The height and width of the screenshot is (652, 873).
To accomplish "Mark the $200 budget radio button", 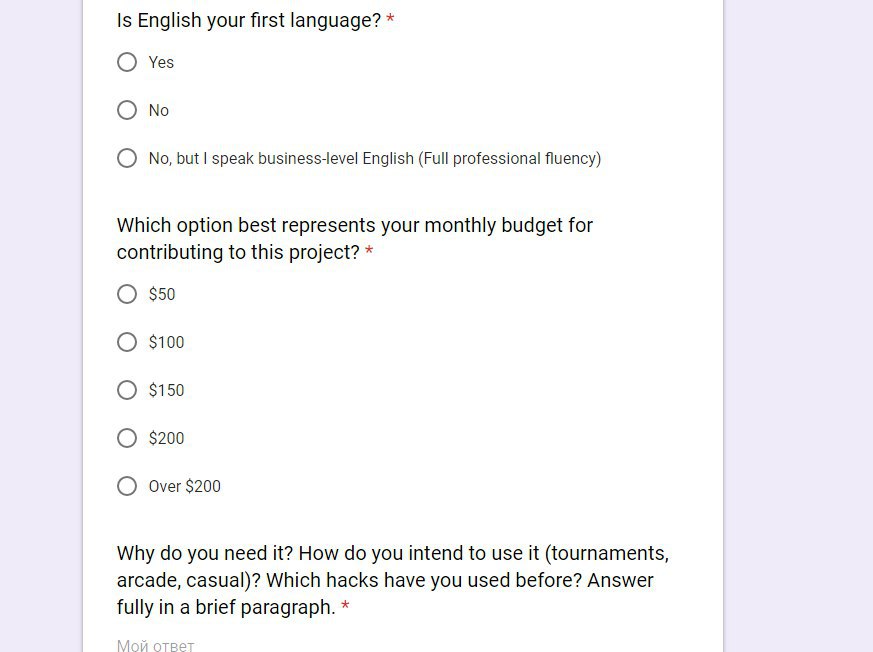I will click(127, 438).
